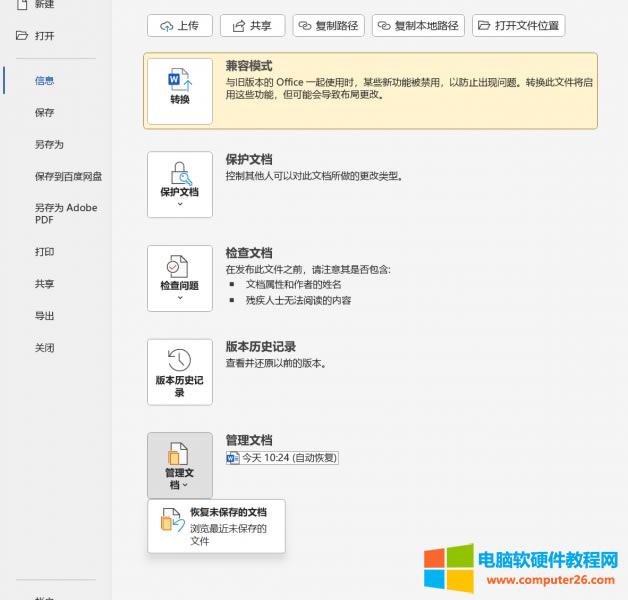Click the Upload (上传) button

tap(180, 25)
